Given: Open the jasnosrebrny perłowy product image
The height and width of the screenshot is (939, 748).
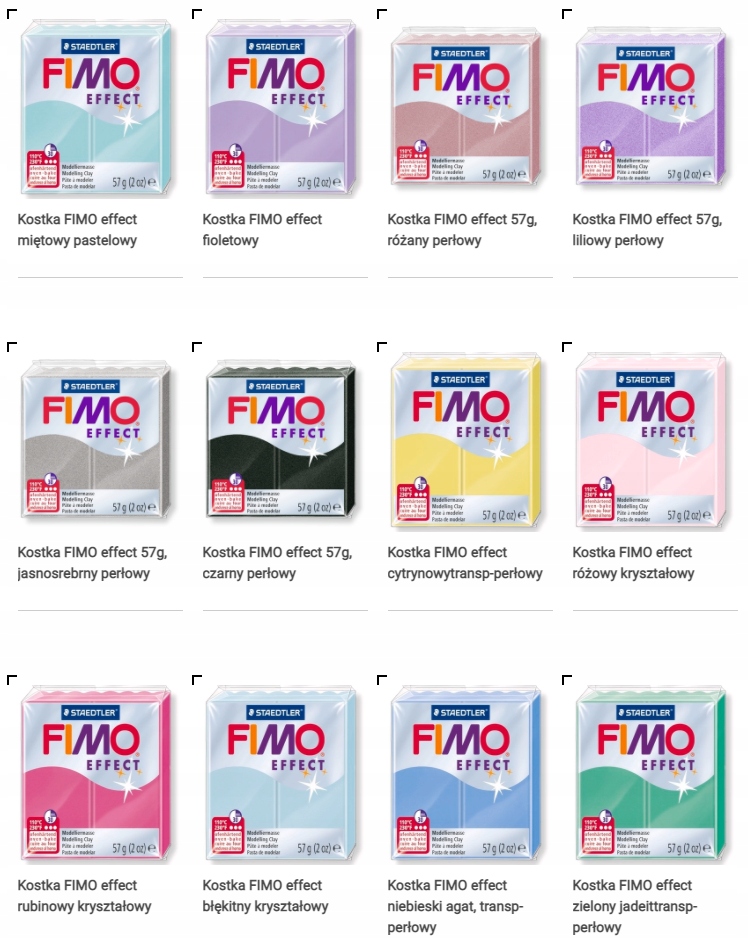Looking at the screenshot, I should (x=96, y=439).
